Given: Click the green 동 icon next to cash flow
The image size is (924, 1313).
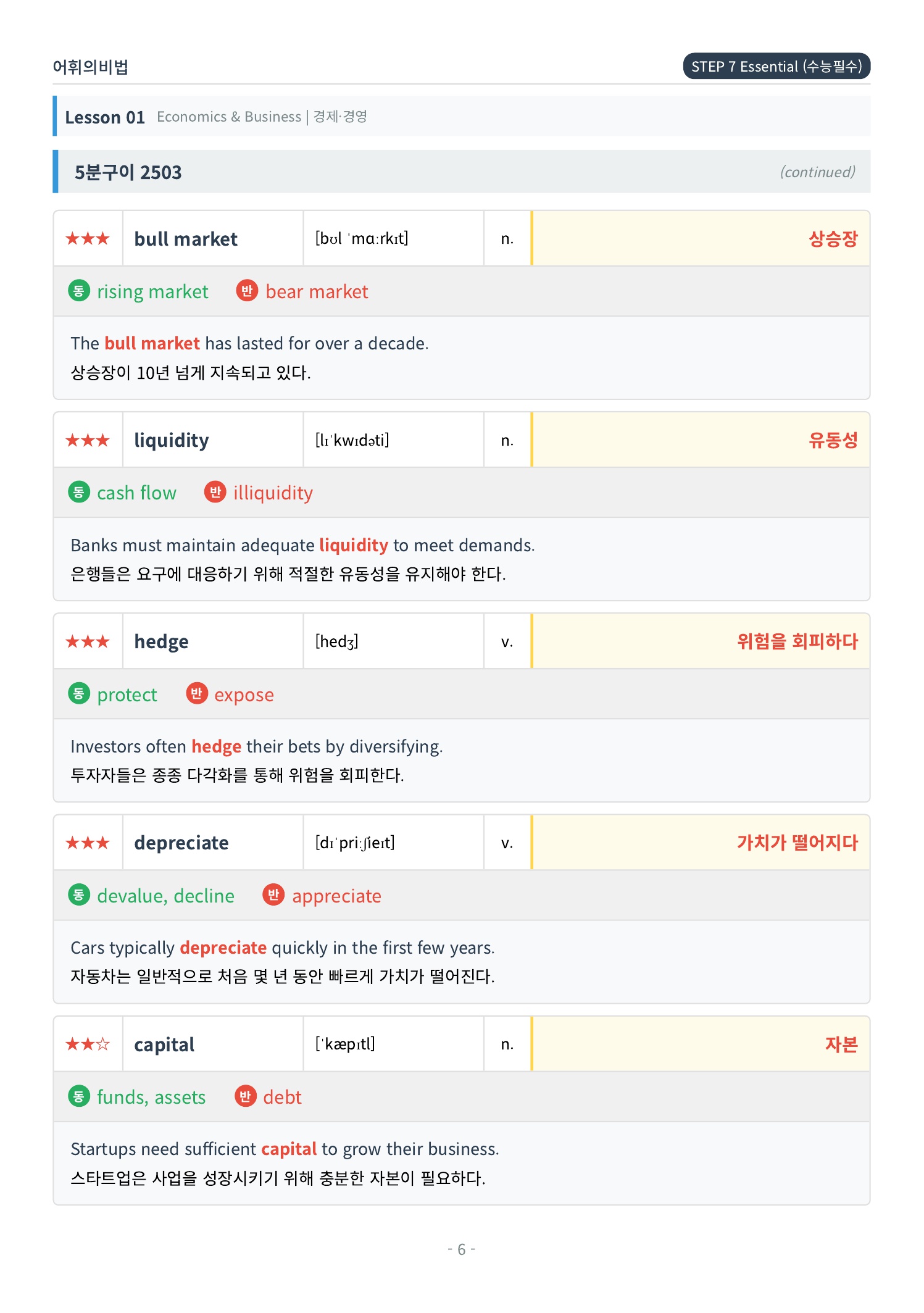Looking at the screenshot, I should (79, 492).
